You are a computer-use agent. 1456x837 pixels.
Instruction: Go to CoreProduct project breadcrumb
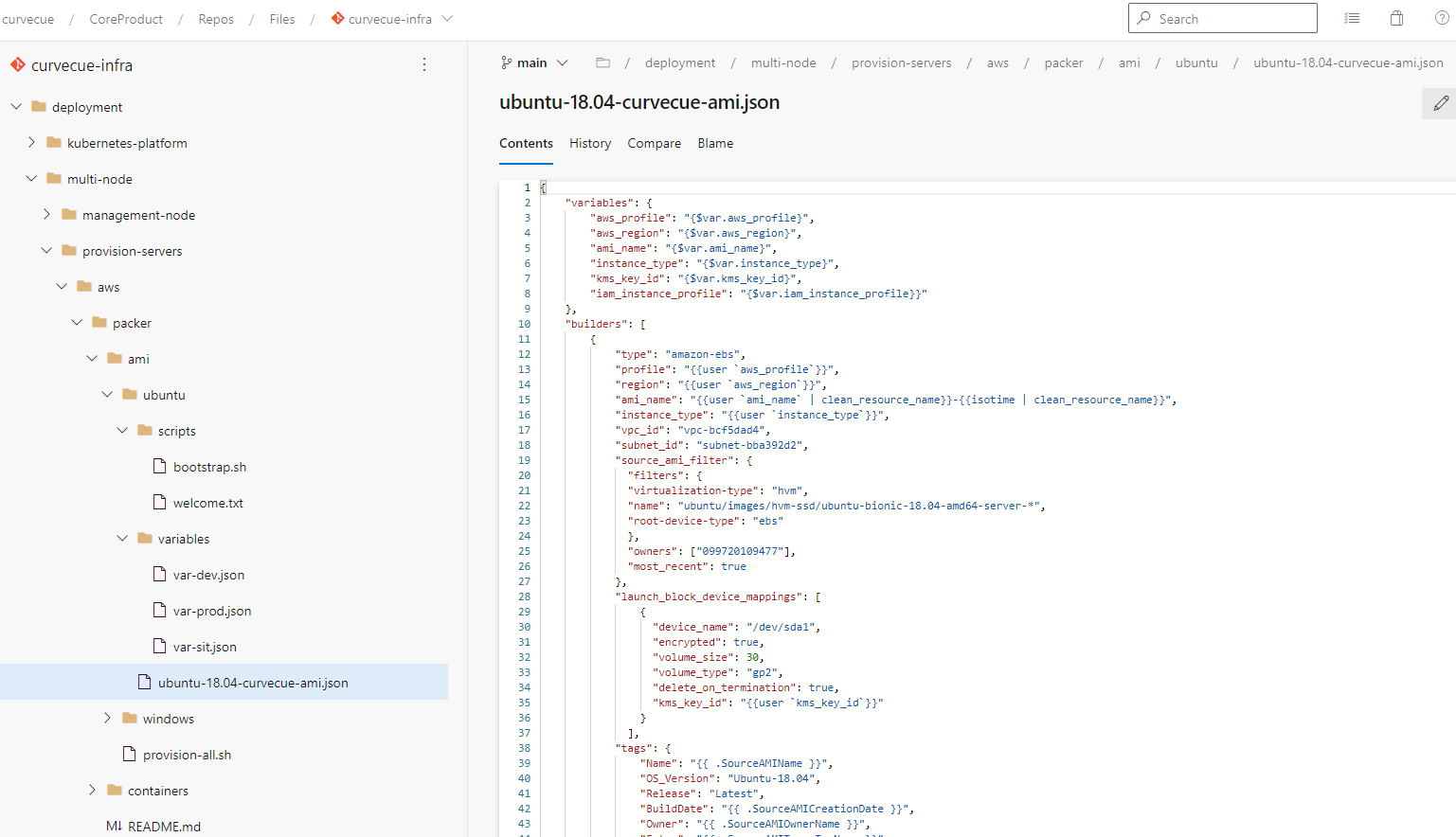tap(126, 19)
